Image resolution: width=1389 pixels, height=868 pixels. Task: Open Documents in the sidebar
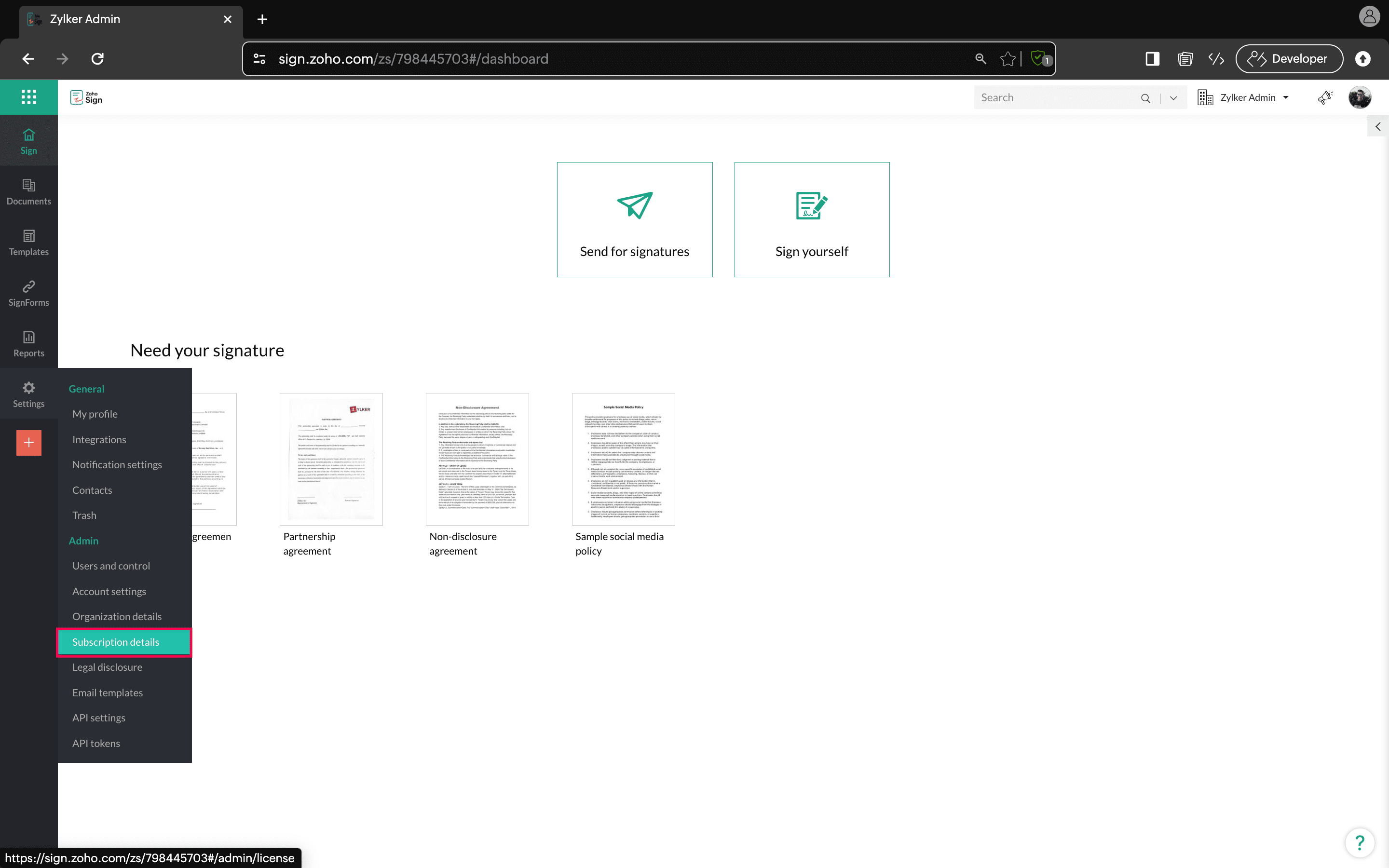(29, 192)
